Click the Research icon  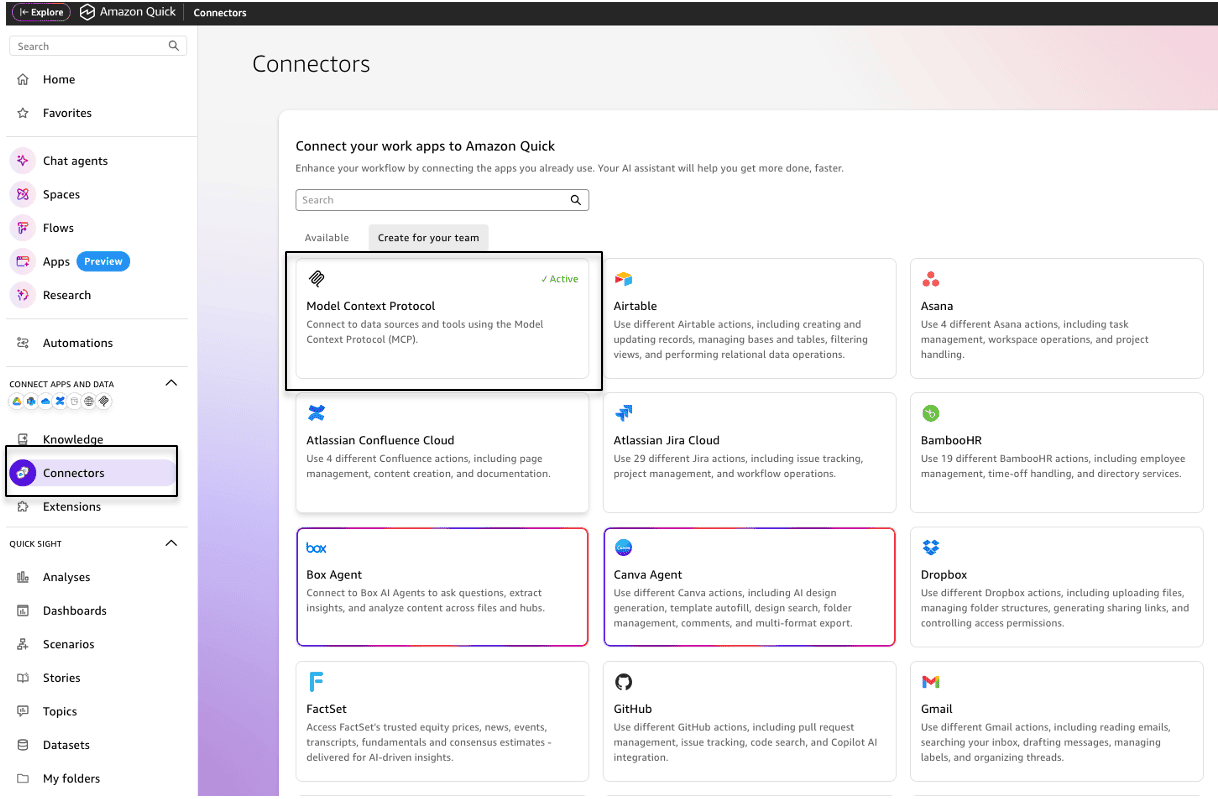tap(23, 295)
